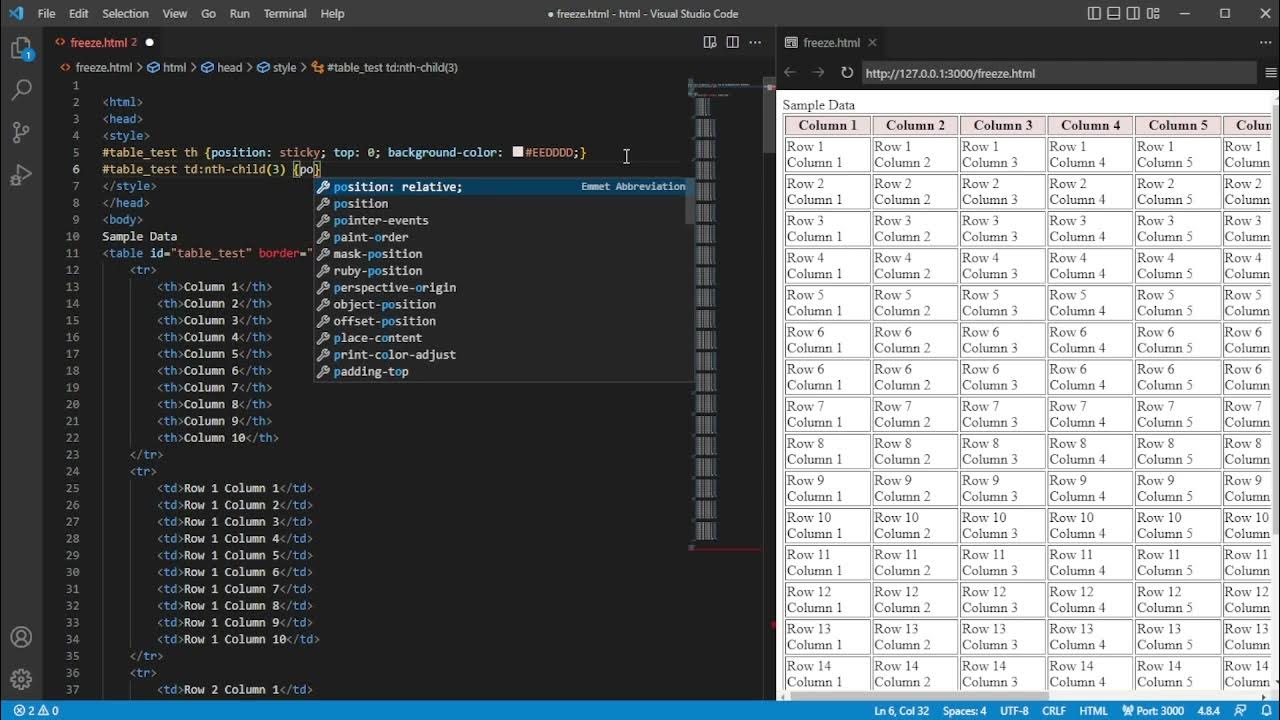
Task: Open the Run and Debug view
Action: tap(21, 176)
